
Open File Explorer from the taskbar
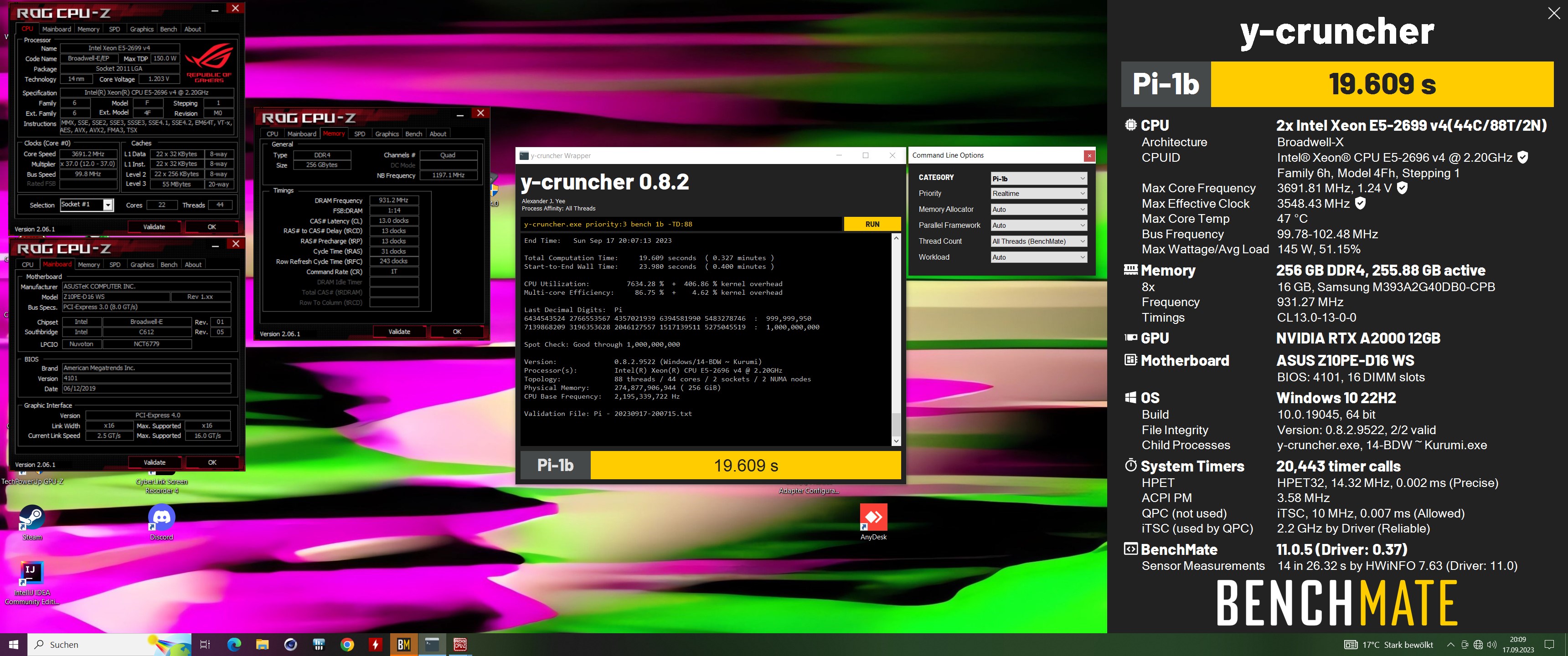(263, 645)
